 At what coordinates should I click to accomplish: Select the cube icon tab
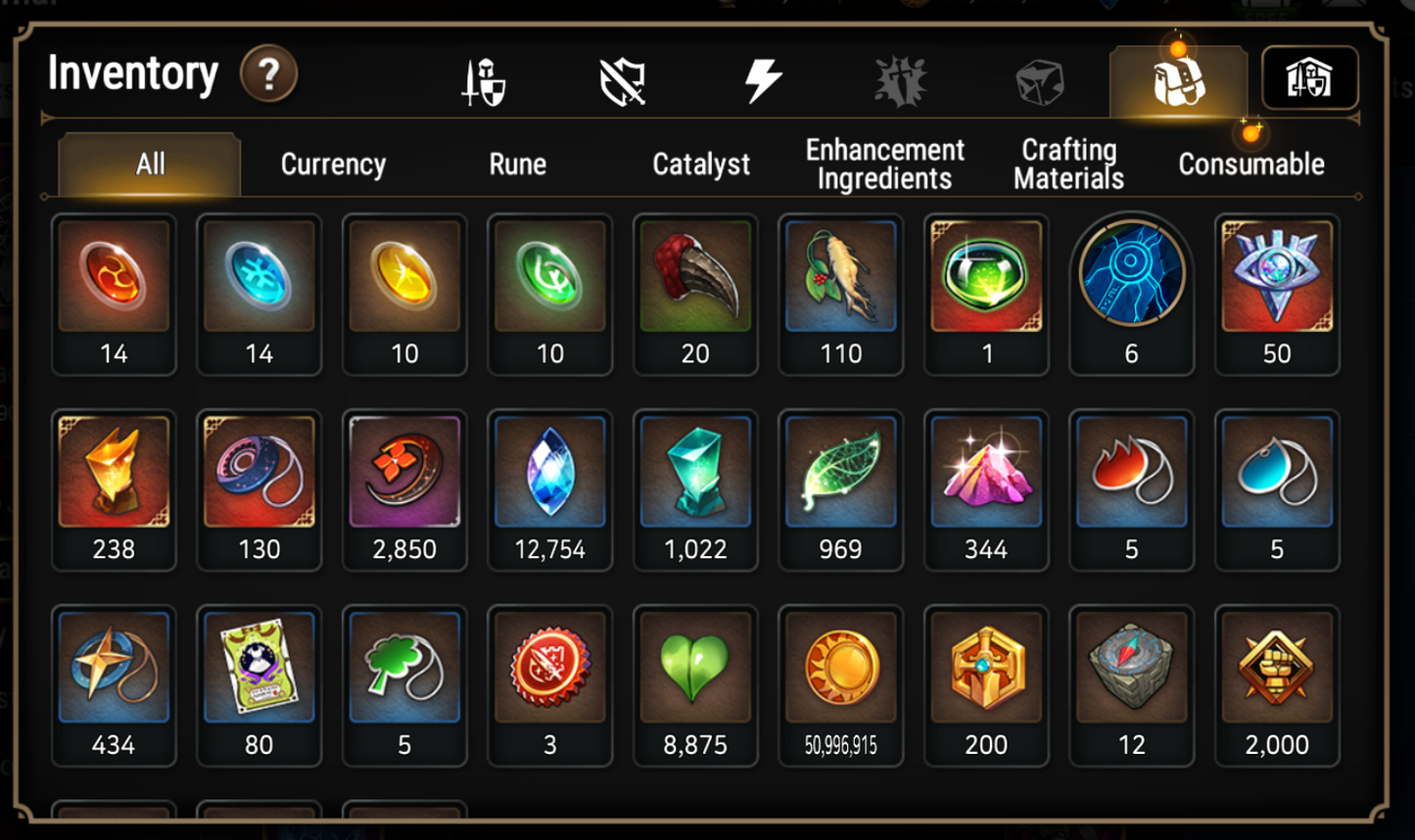(x=1039, y=82)
